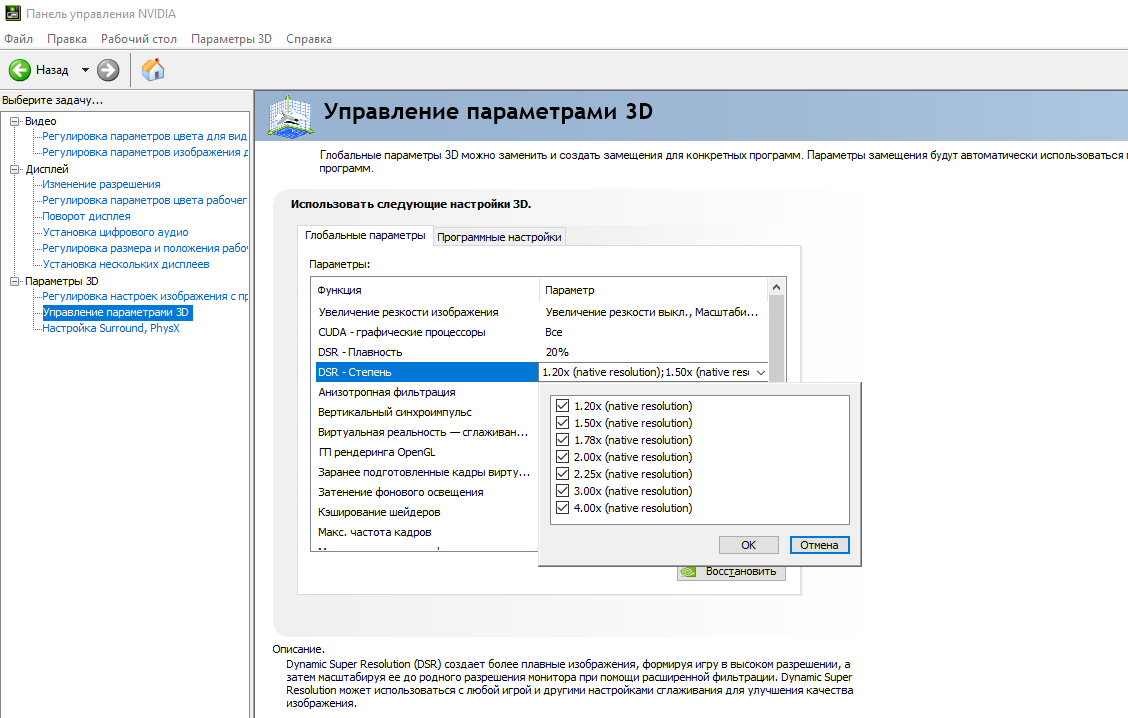Switch to Программные настройки tab
The image size is (1128, 718).
(499, 237)
